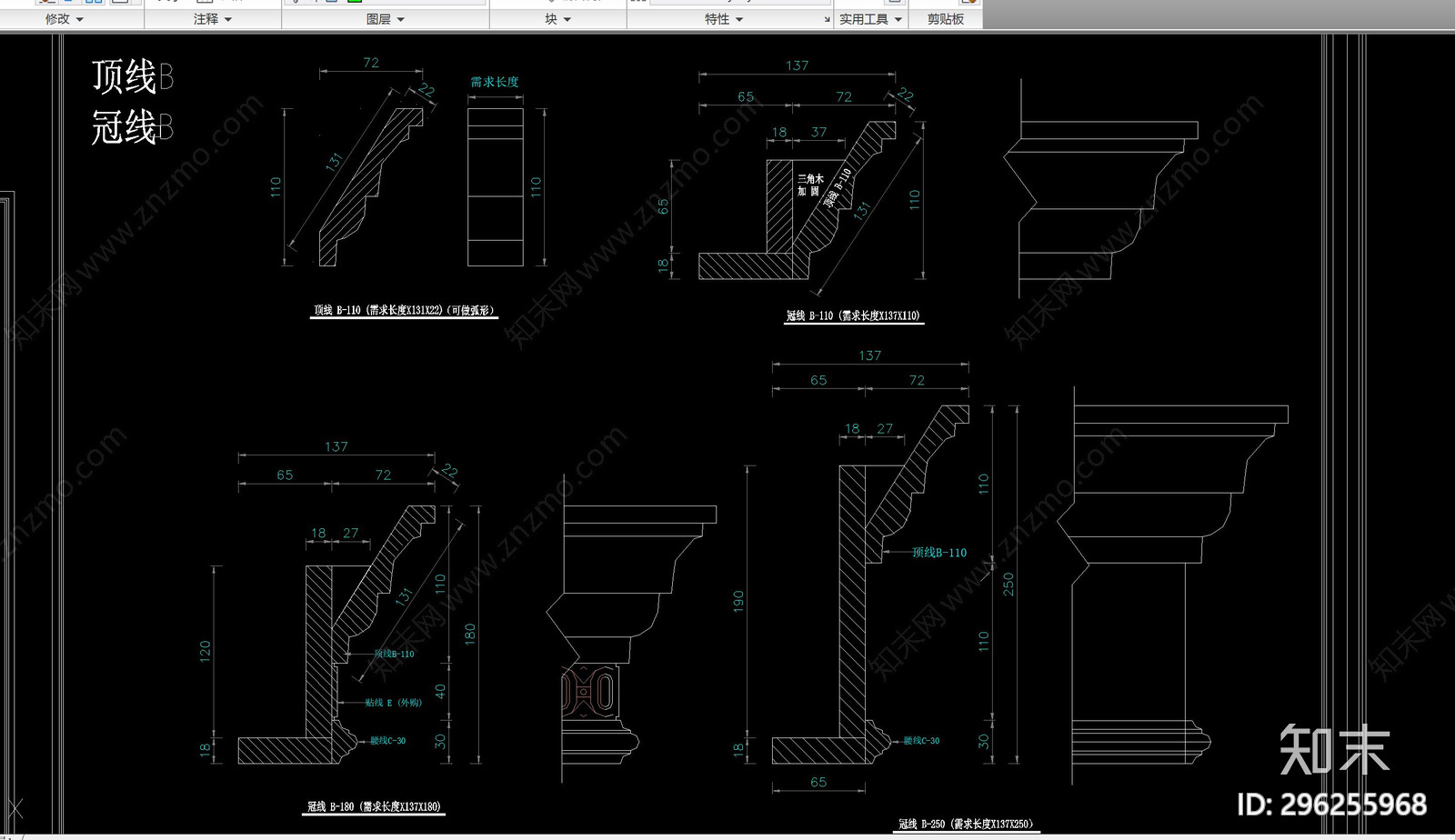Select the 120 vertical dimension
This screenshot has width=1455, height=840.
point(205,651)
